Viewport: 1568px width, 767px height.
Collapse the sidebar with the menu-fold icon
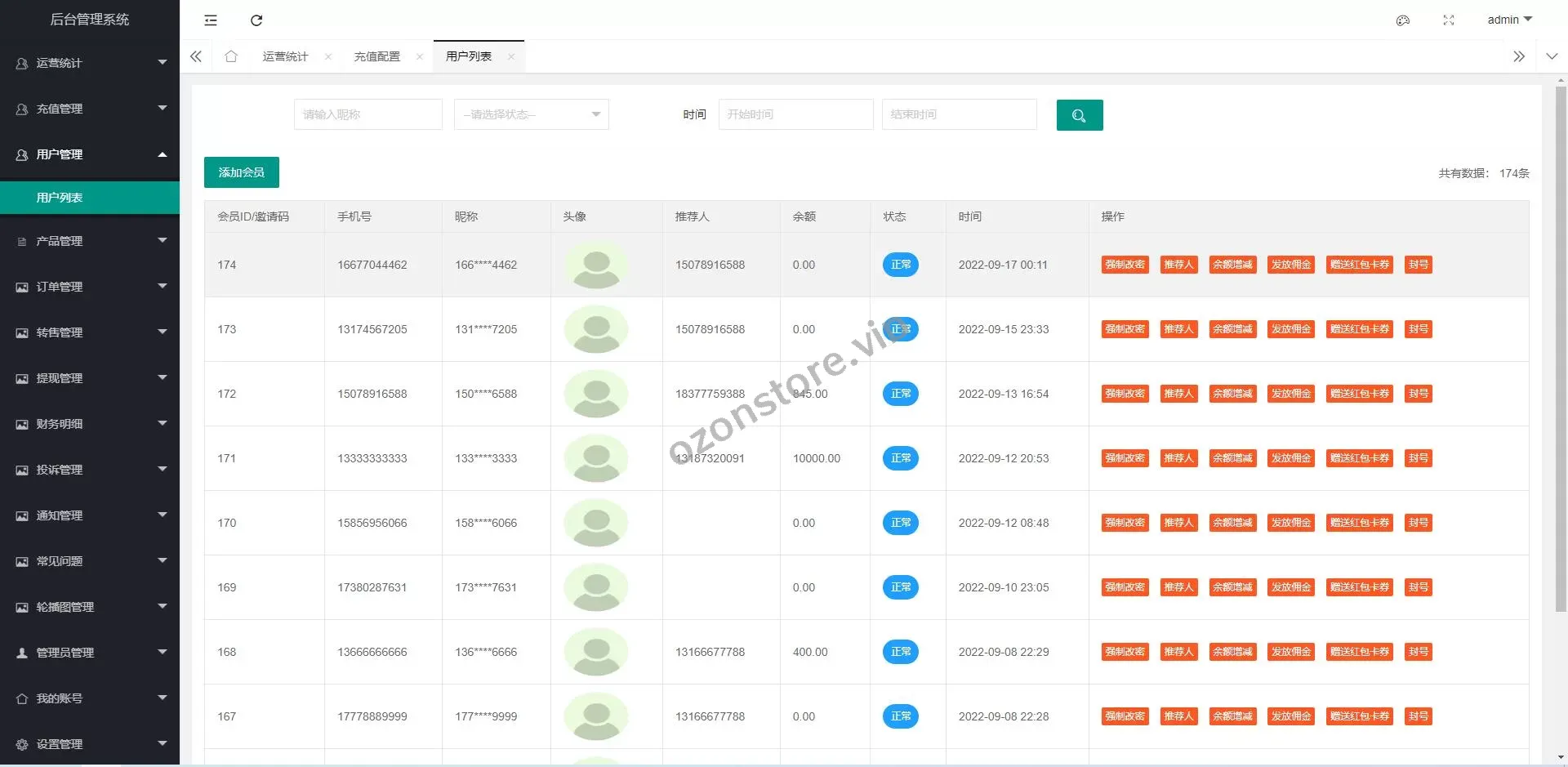coord(211,20)
